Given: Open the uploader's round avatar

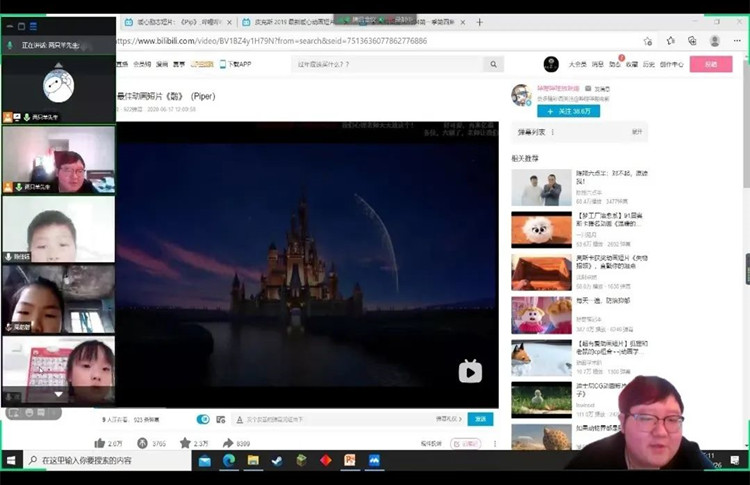Looking at the screenshot, I should [521, 95].
